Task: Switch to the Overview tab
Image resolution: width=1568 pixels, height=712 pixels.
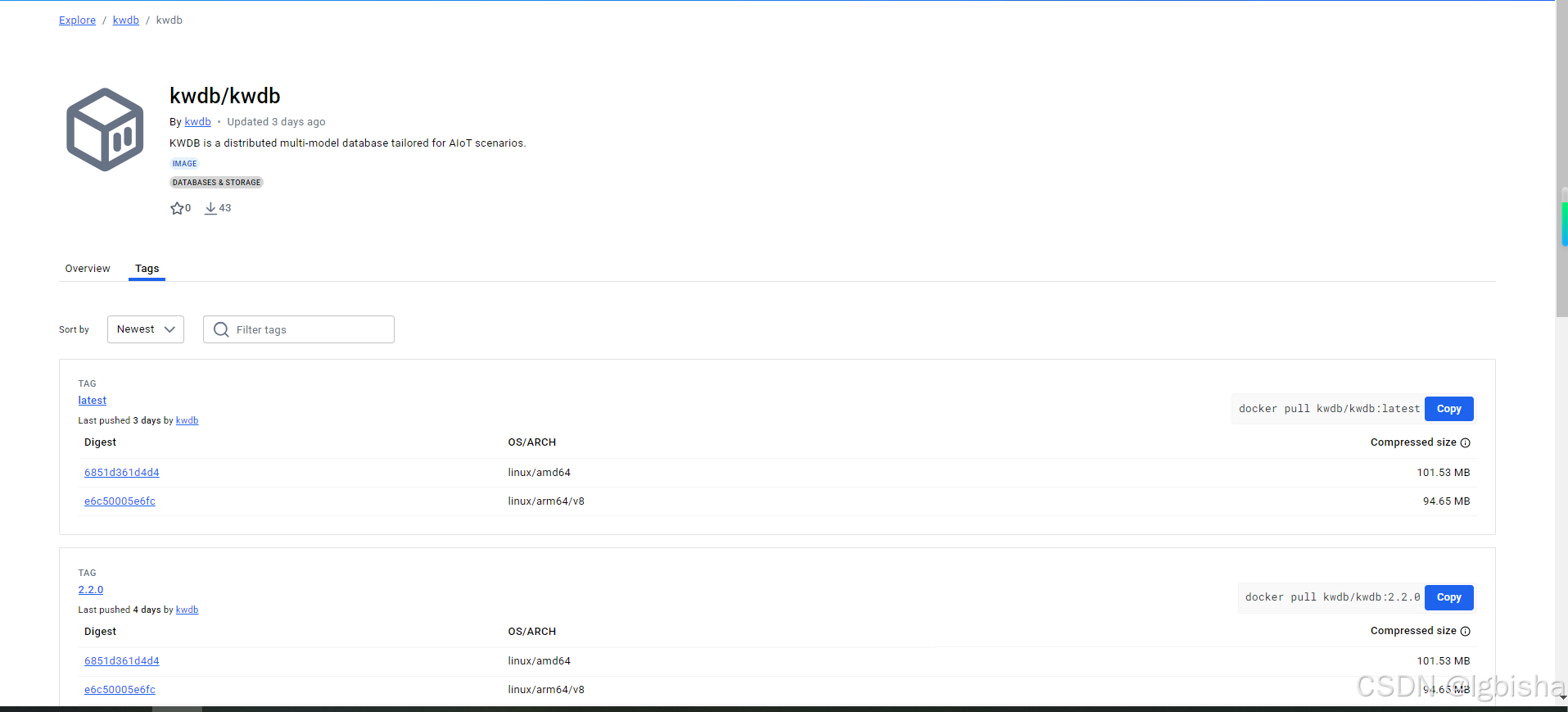Action: pyautogui.click(x=88, y=269)
